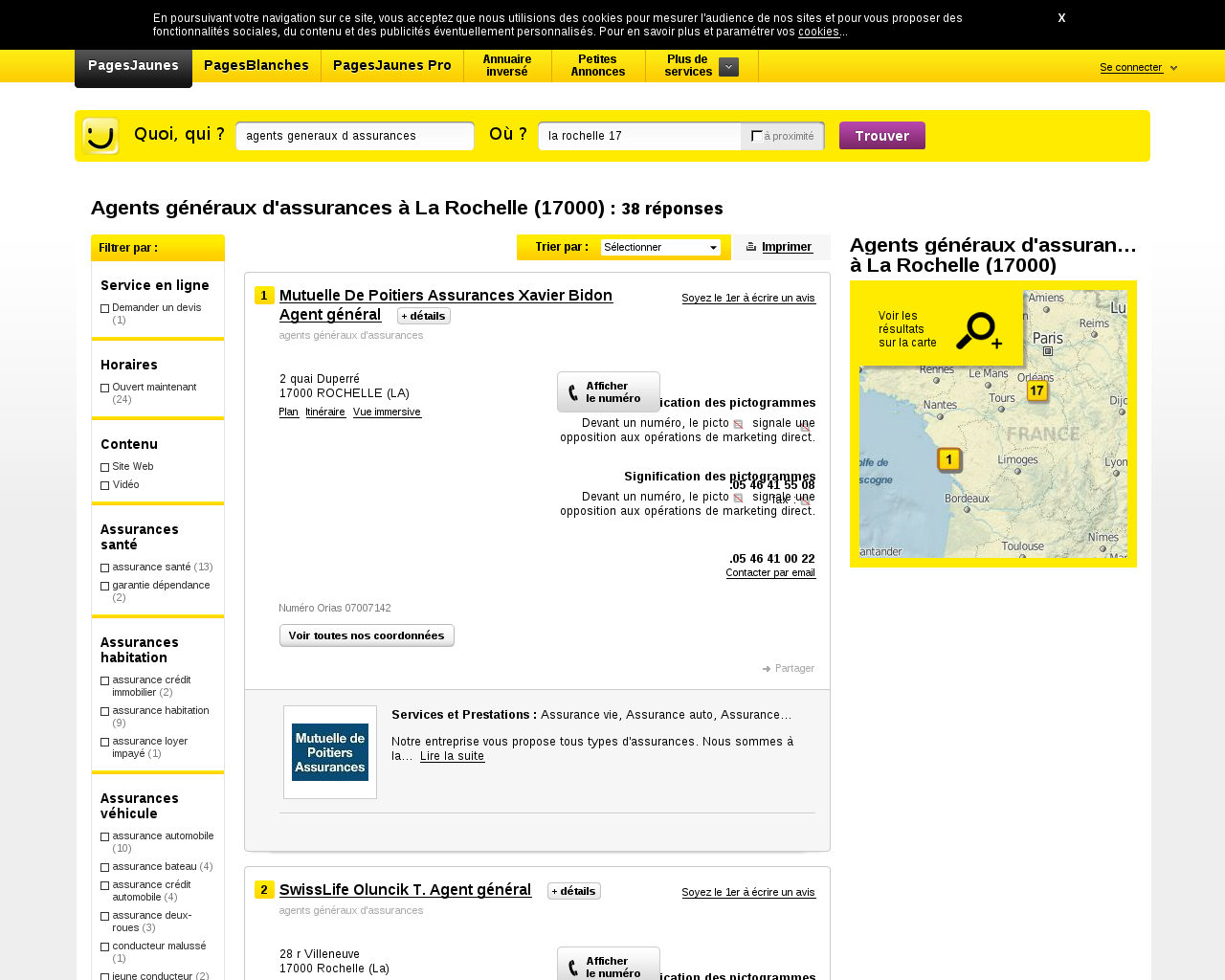
Task: Check Ouvert maintenant filter
Action: pyautogui.click(x=105, y=389)
